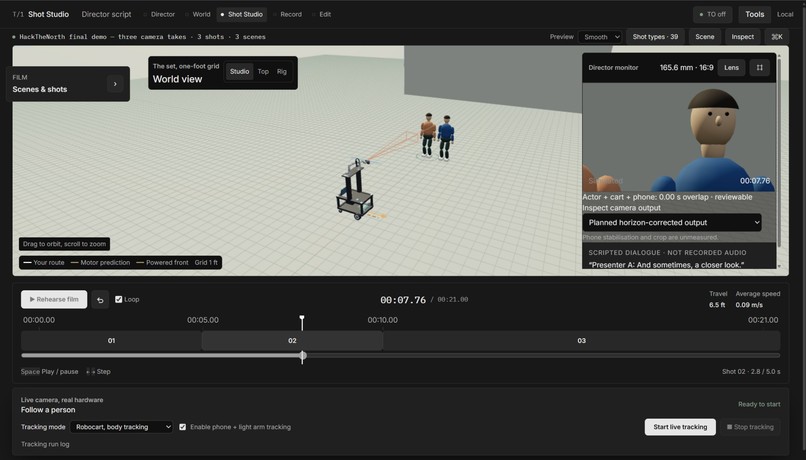Screen dimensions: 806x460
Task: Click the Rehearse film button
Action: [54, 300]
